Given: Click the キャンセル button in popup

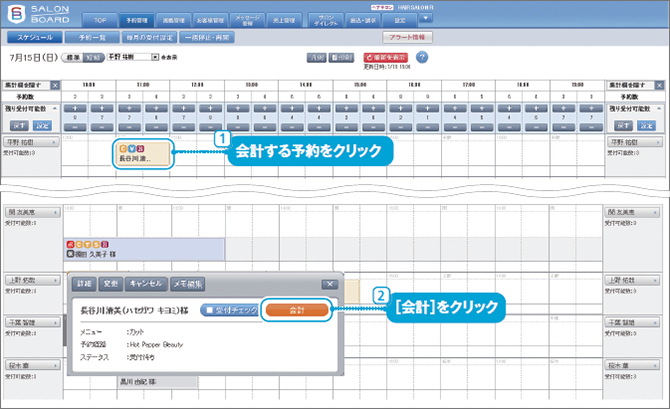Looking at the screenshot, I should [x=147, y=284].
